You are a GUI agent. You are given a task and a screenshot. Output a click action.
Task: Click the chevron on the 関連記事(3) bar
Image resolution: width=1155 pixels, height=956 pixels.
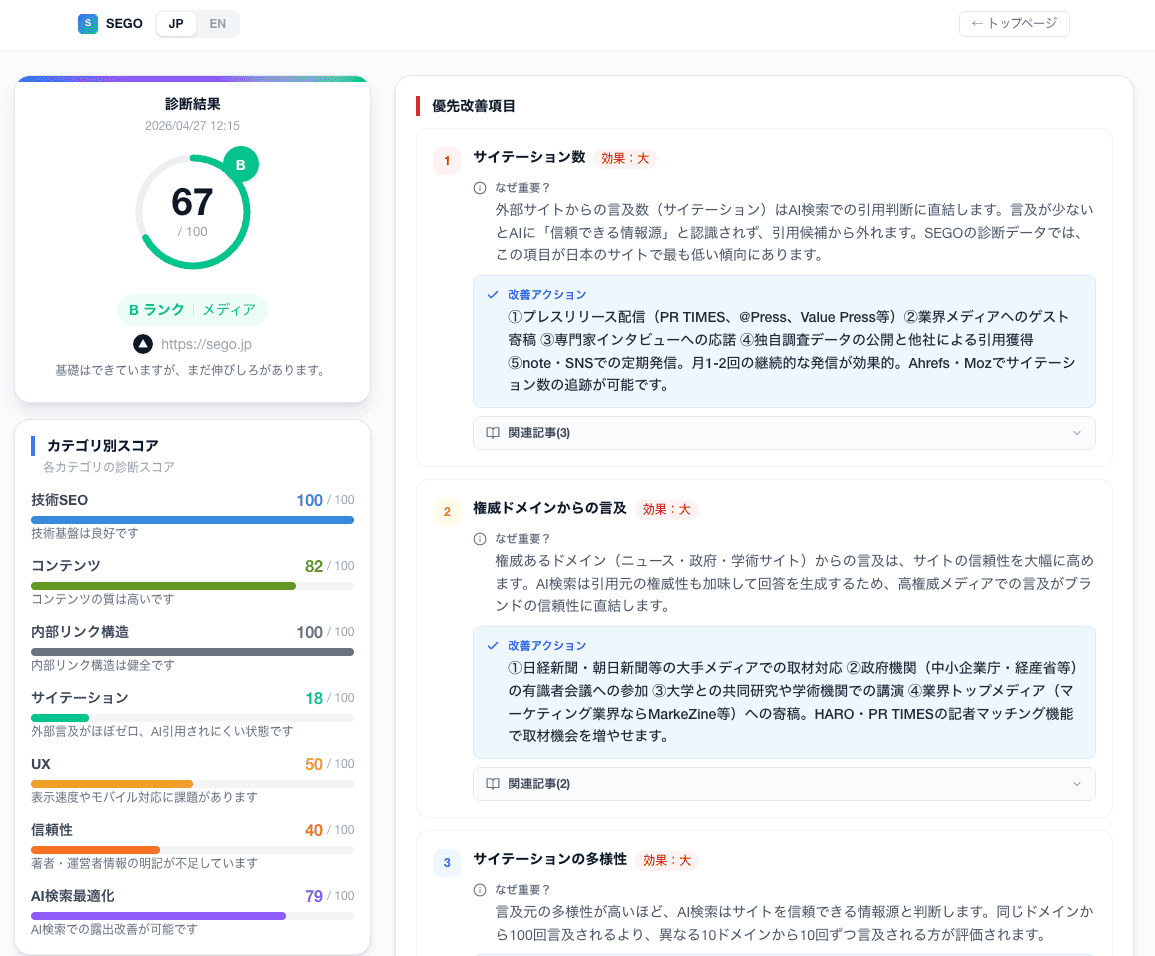(1077, 433)
